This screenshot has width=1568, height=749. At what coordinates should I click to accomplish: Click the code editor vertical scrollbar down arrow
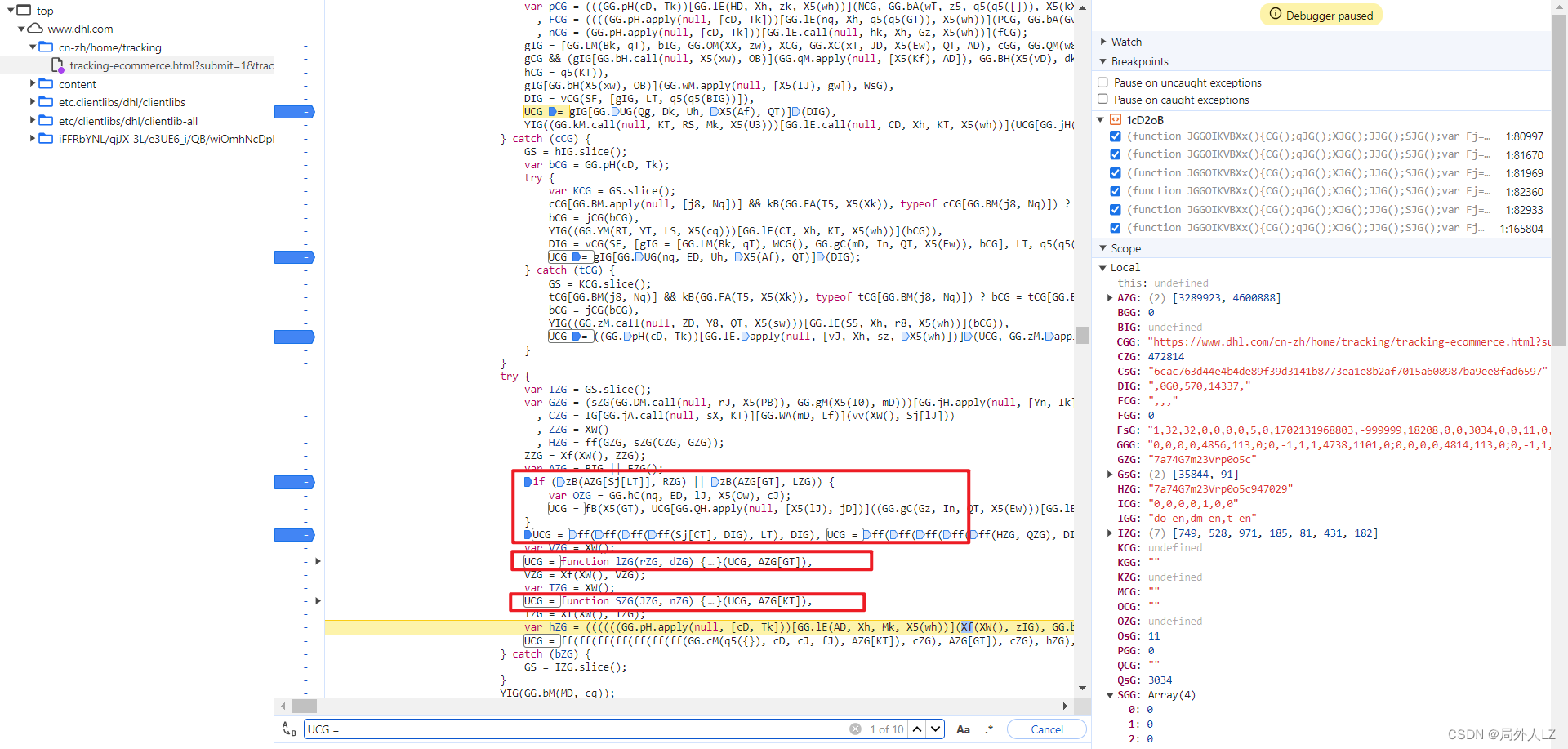(x=1082, y=689)
